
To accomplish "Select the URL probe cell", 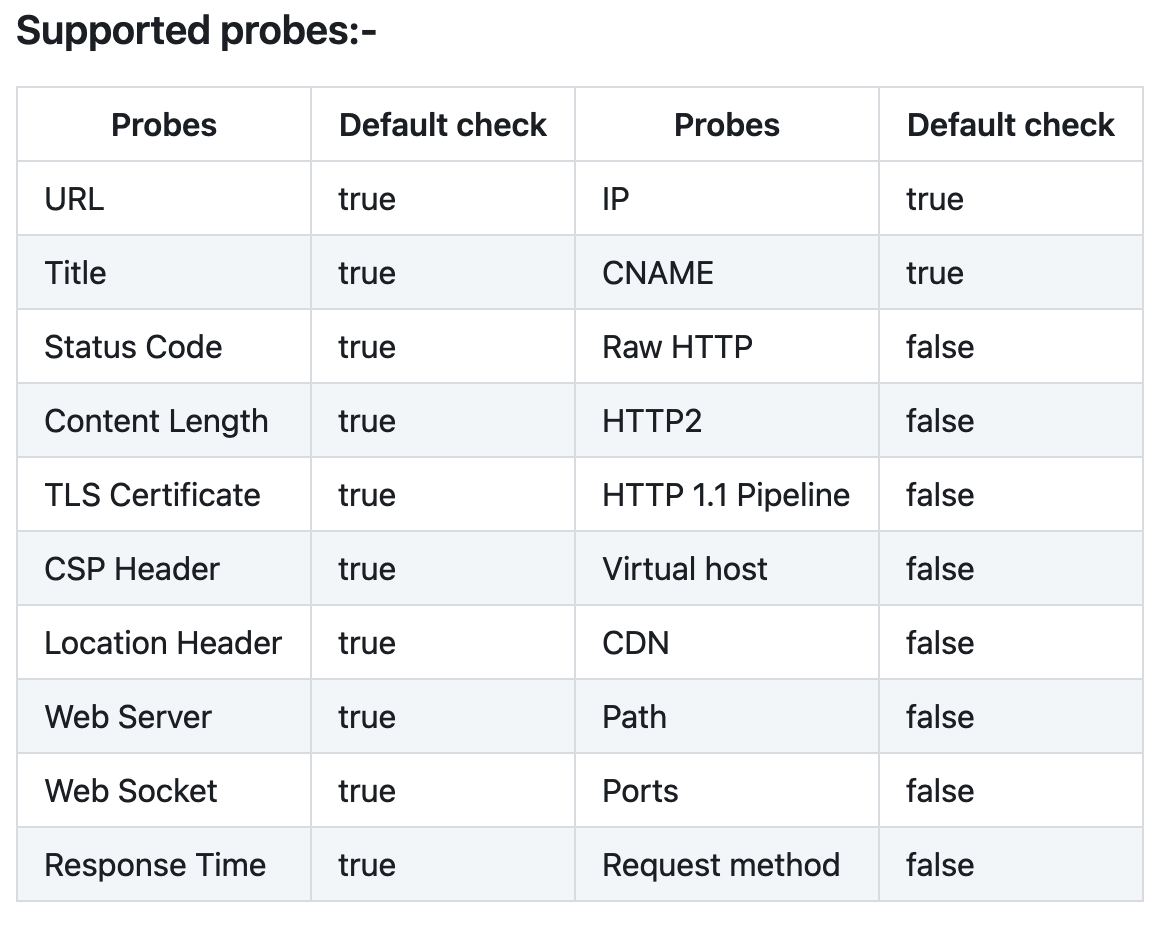I will tap(164, 199).
